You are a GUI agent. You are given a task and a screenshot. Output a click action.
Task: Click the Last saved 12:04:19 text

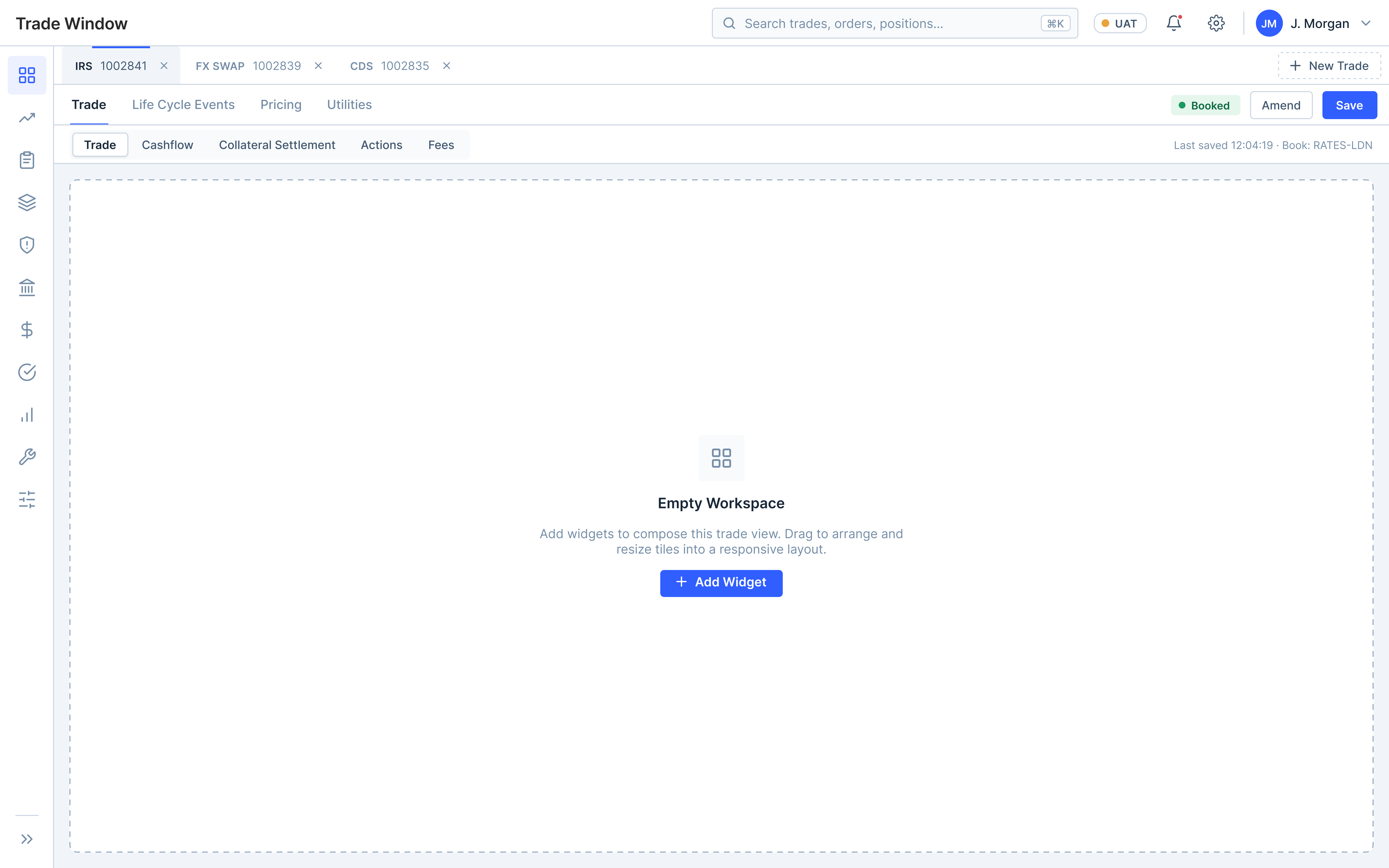tap(1223, 146)
